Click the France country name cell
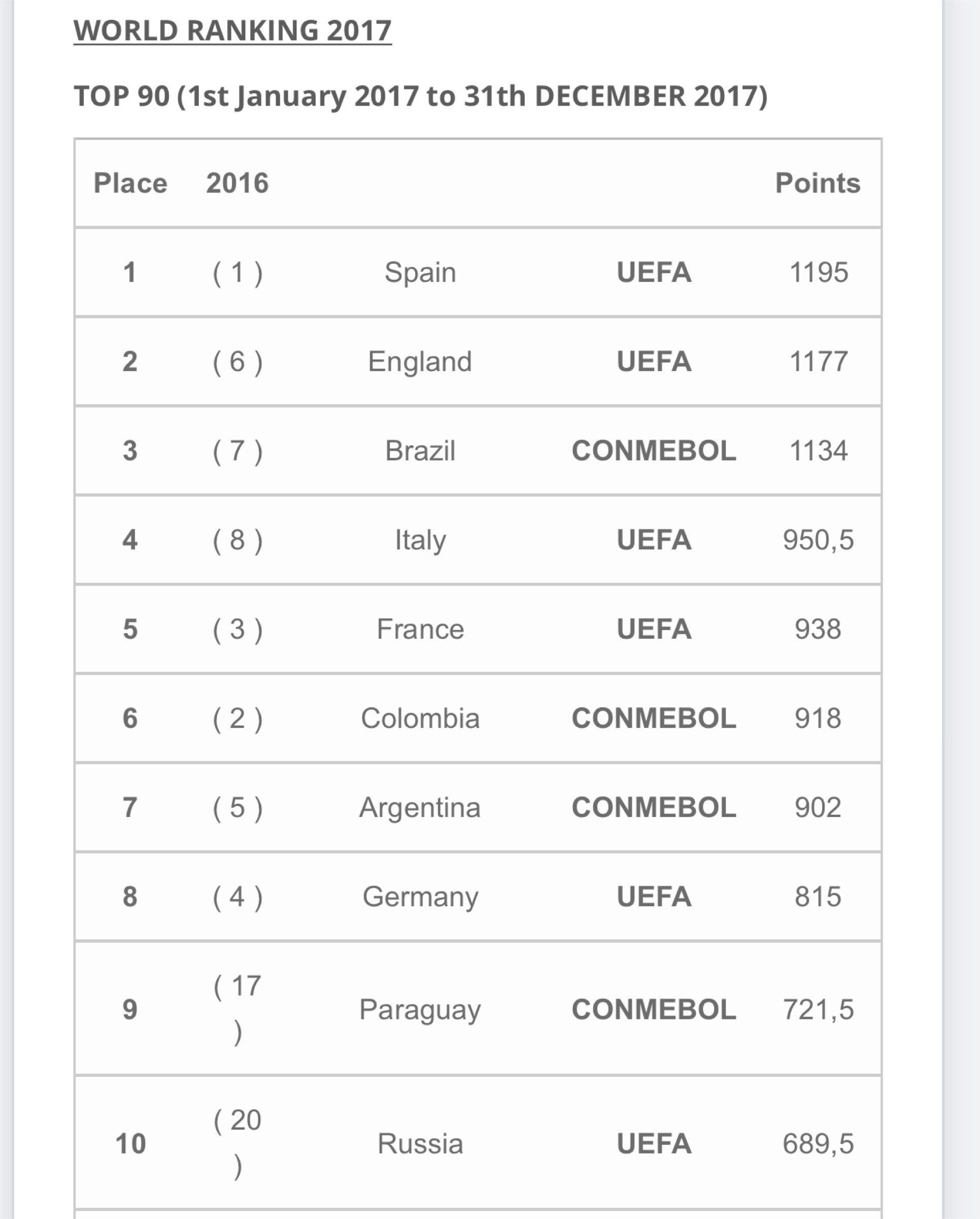The height and width of the screenshot is (1219, 980). click(x=420, y=629)
